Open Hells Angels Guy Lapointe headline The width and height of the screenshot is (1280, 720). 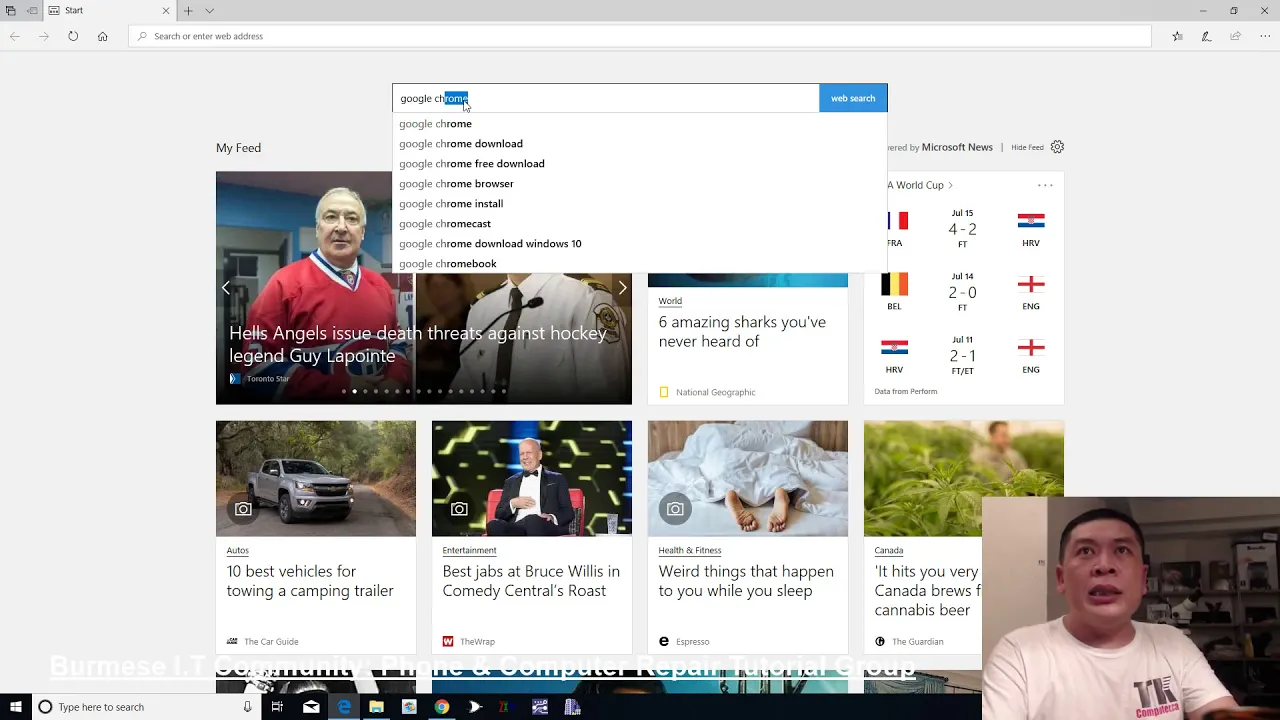coord(418,344)
